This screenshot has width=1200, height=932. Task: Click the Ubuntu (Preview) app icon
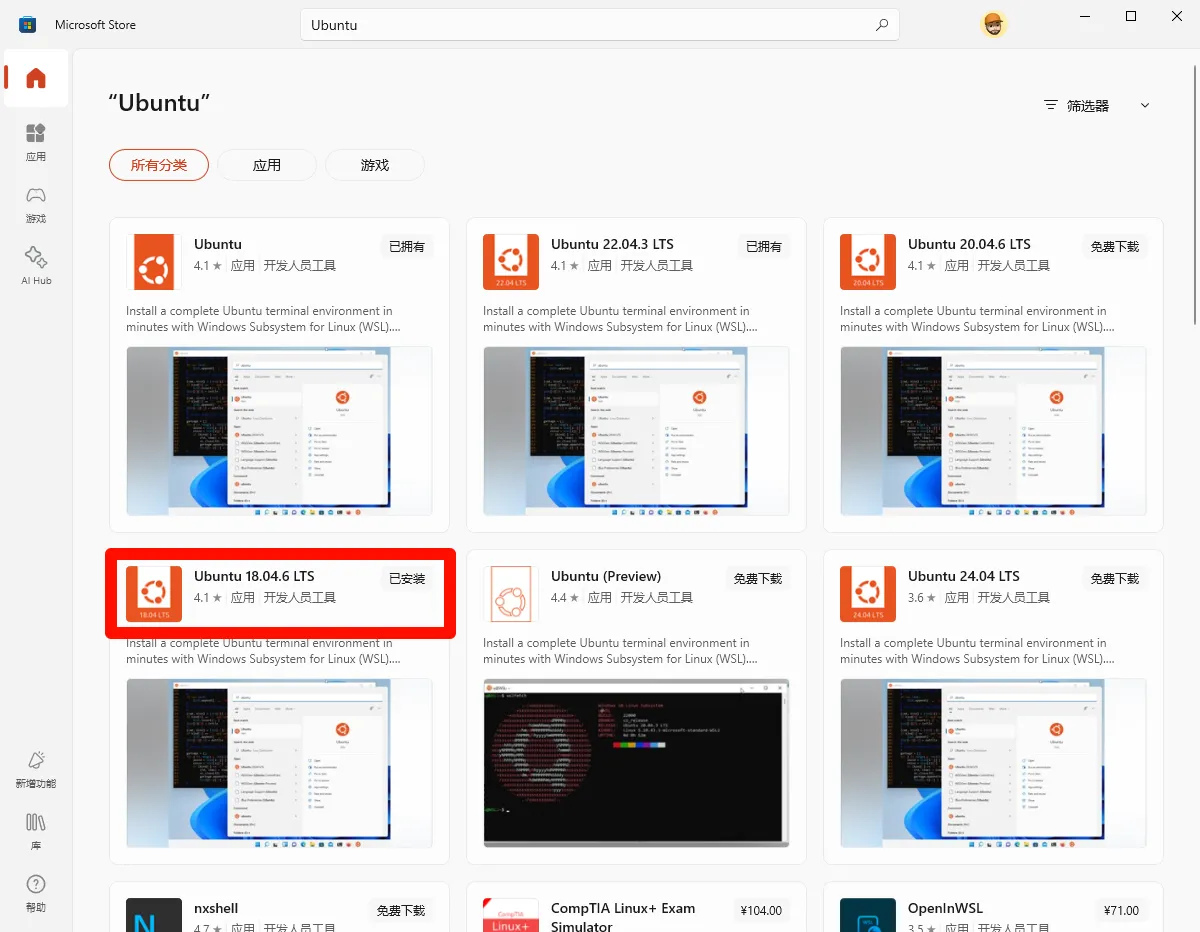click(511, 594)
